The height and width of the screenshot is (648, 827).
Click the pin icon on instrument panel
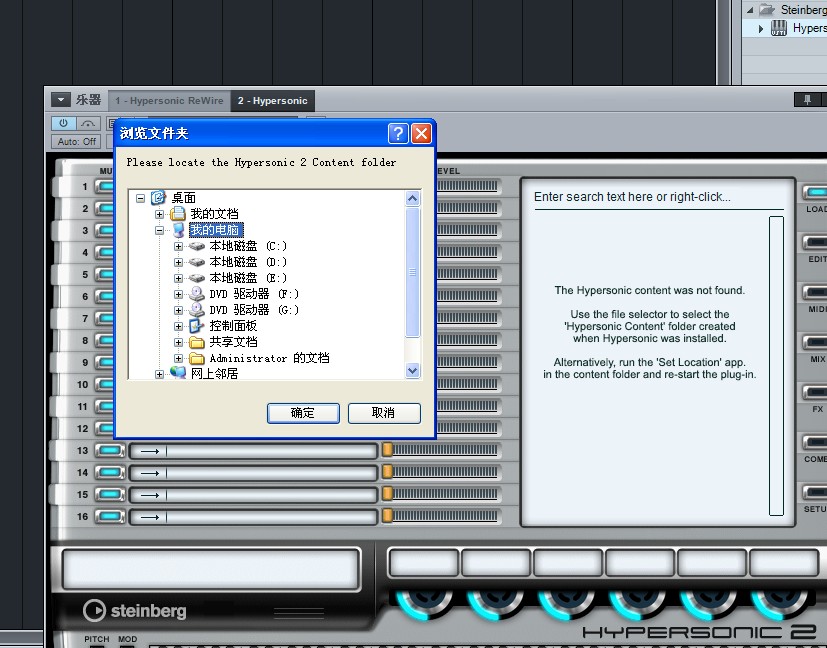(807, 100)
